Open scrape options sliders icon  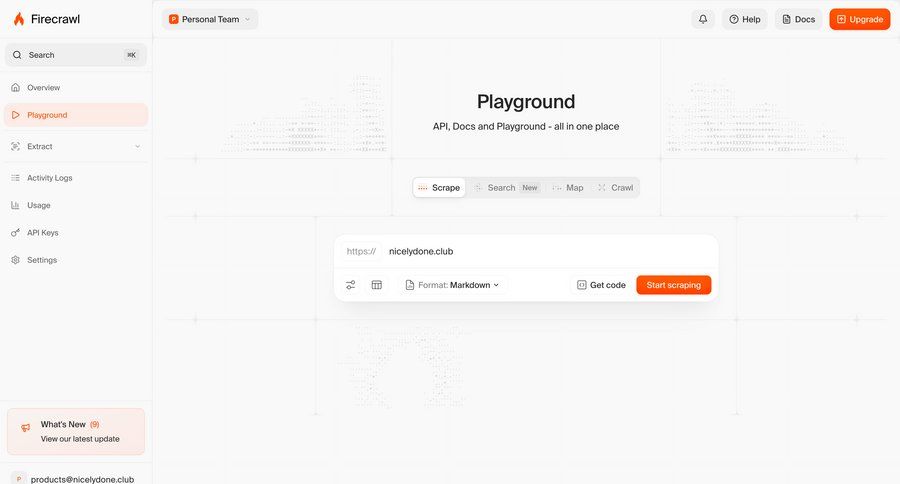coord(351,285)
